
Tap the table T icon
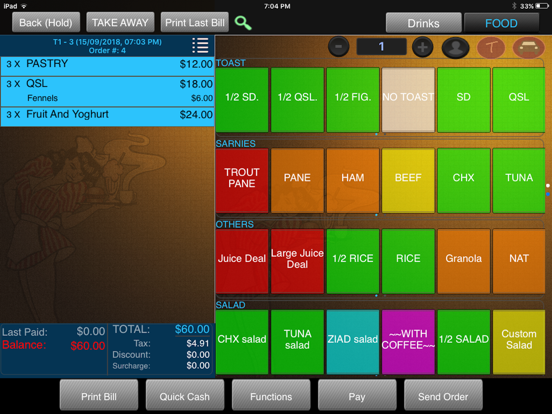pos(491,47)
